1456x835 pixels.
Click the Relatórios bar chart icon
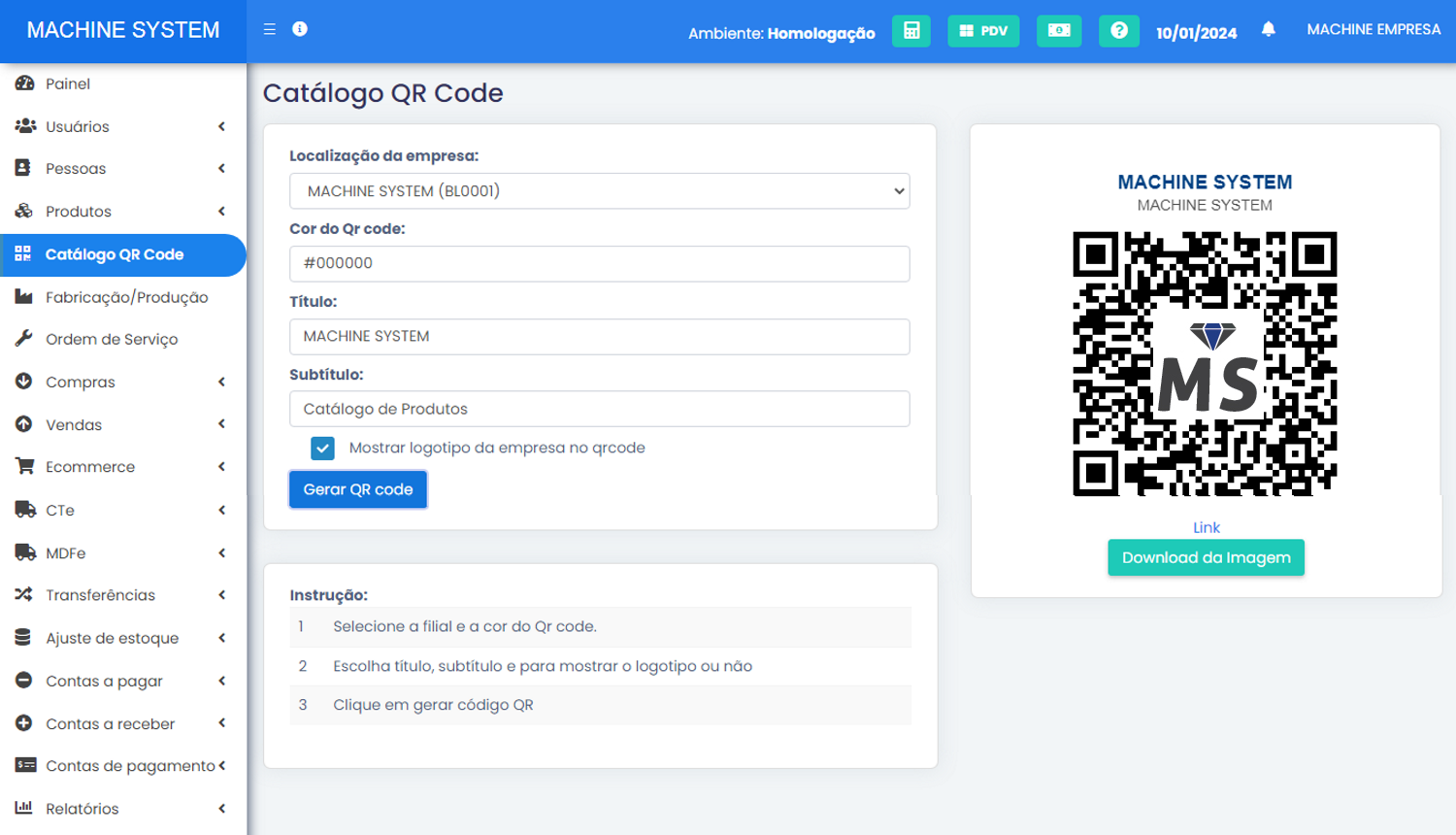point(24,808)
